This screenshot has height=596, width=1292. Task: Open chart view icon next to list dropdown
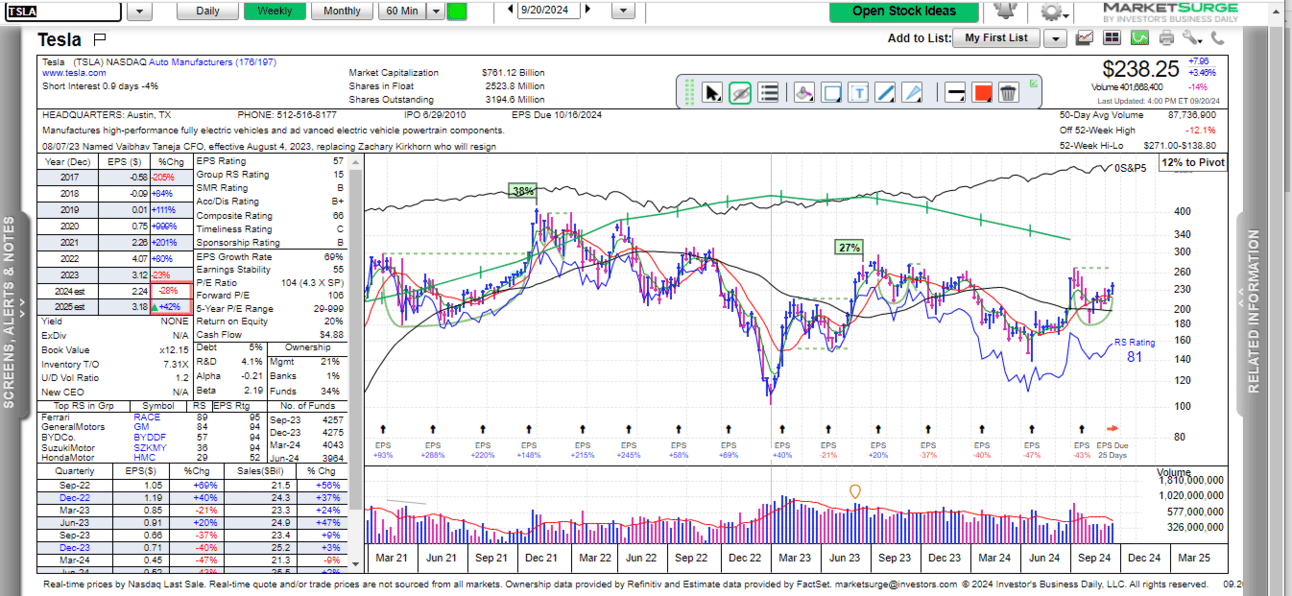tap(1085, 38)
